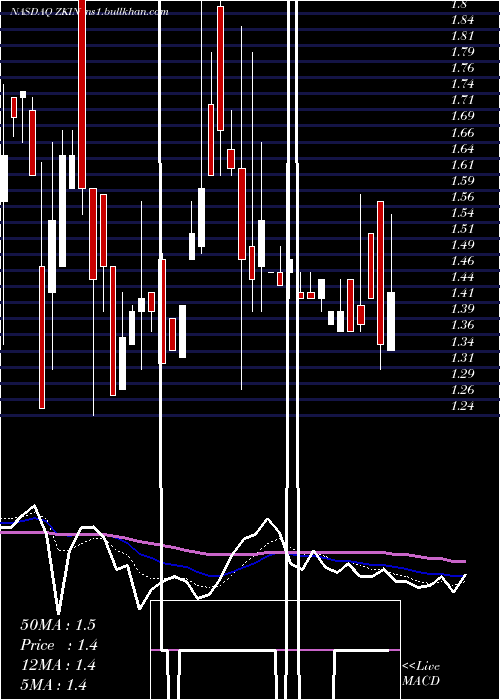Click the 1.44 price axis label

click(462, 277)
